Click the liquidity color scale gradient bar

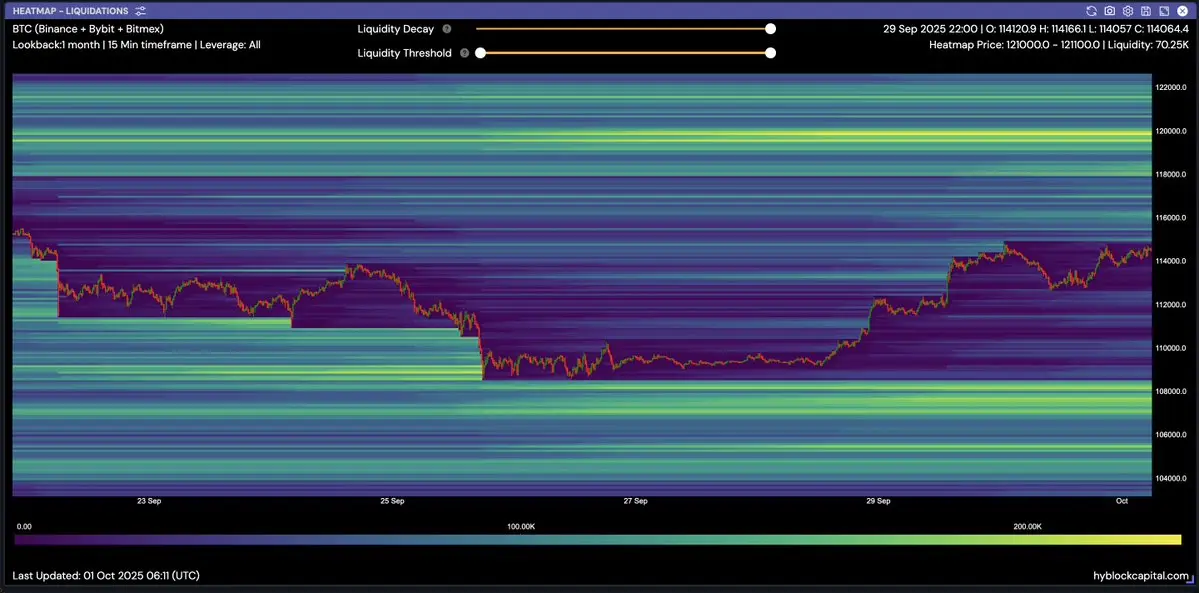tap(597, 540)
